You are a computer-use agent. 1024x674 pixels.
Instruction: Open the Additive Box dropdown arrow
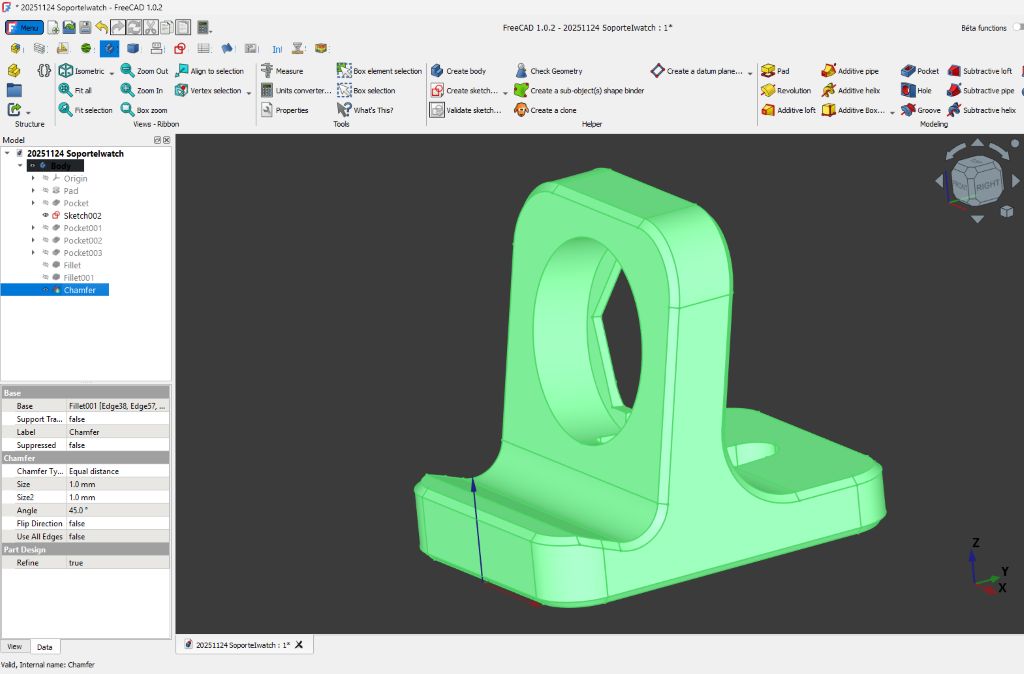click(892, 112)
